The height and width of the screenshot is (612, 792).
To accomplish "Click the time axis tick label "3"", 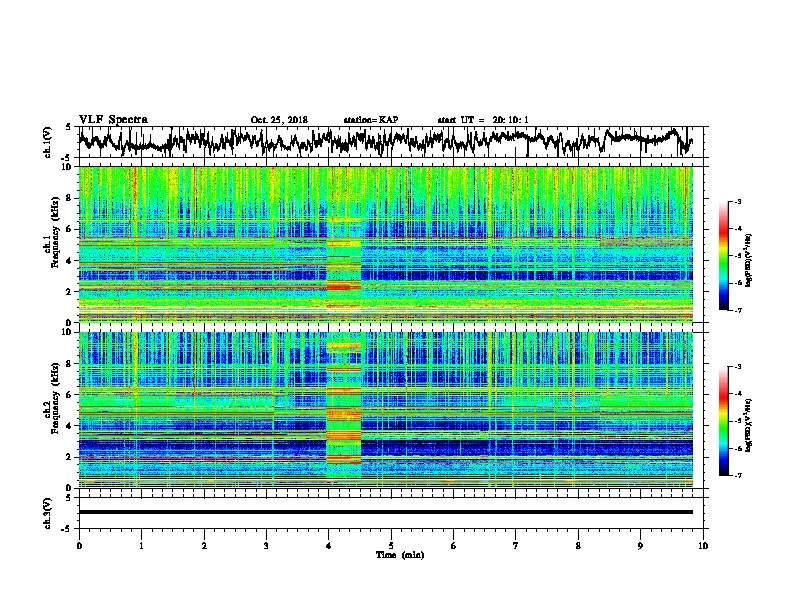I will 266,546.
